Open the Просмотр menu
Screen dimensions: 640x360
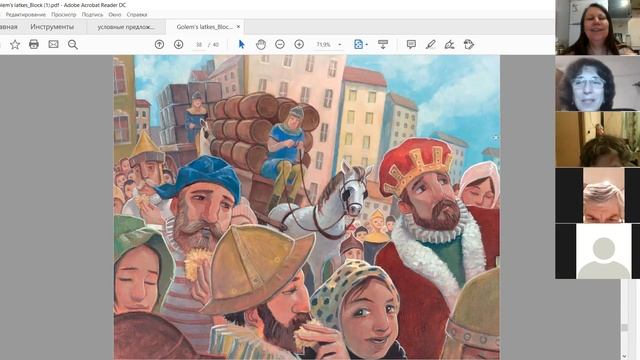click(x=64, y=14)
